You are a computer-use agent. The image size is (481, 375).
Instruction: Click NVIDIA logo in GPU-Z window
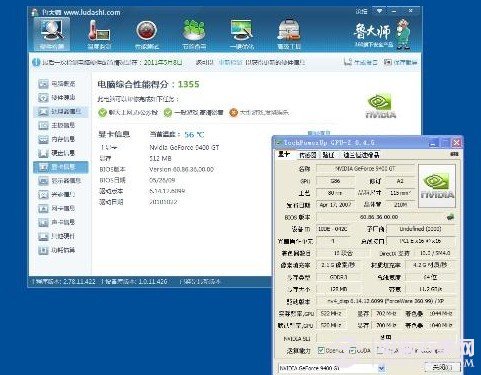[437, 186]
